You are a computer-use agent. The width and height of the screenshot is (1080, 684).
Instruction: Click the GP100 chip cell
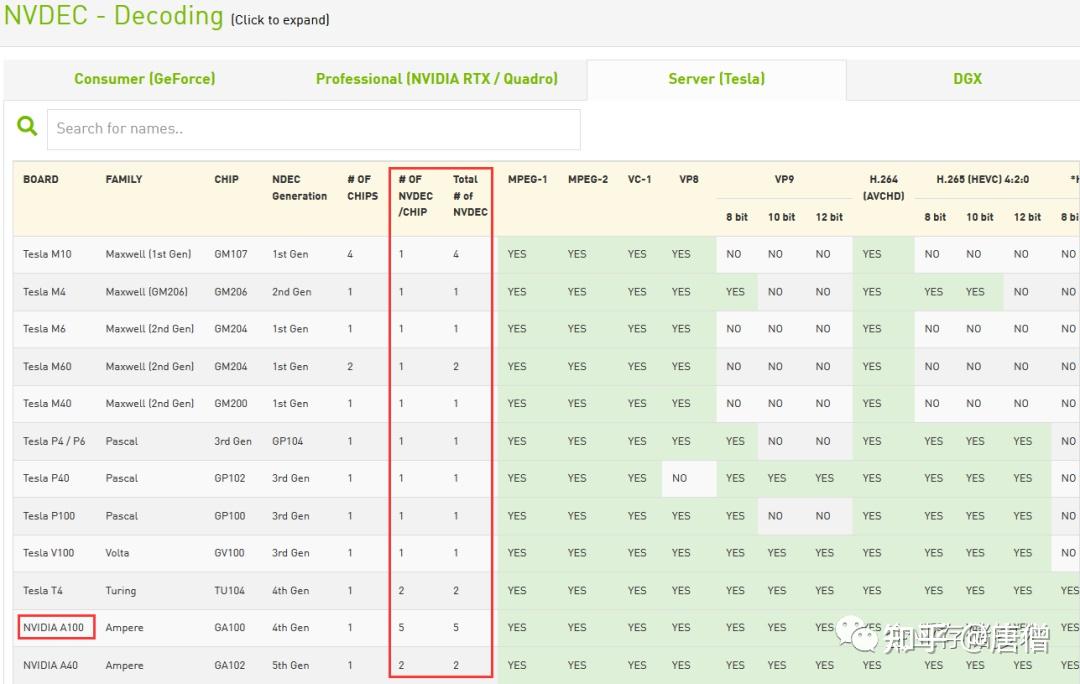pos(229,516)
